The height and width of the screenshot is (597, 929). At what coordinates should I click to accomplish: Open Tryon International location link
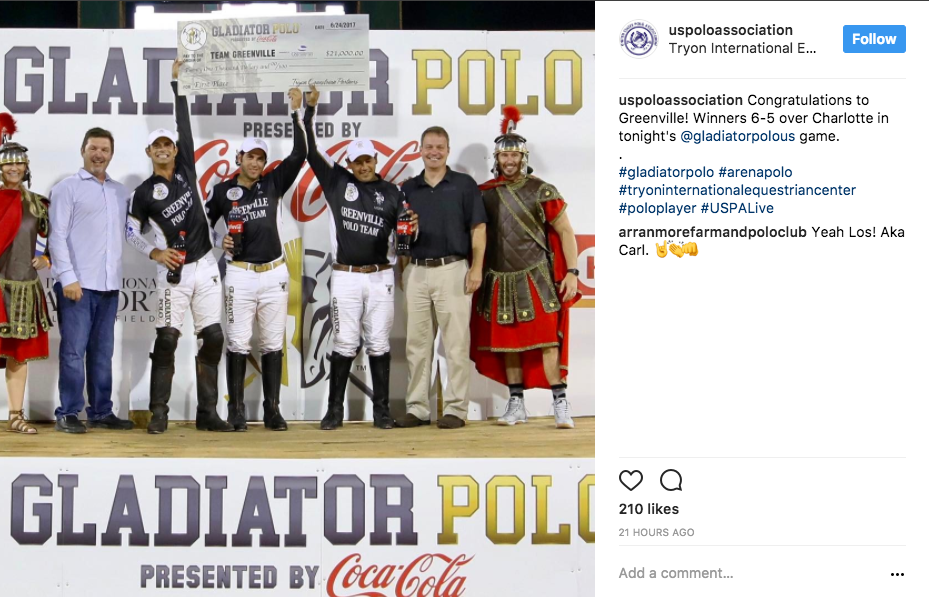(x=742, y=49)
